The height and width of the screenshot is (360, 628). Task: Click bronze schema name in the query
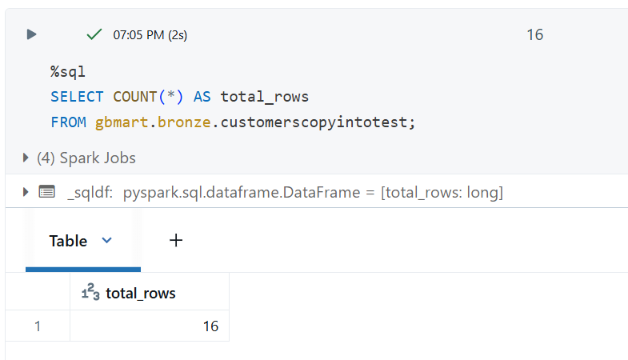[184, 122]
